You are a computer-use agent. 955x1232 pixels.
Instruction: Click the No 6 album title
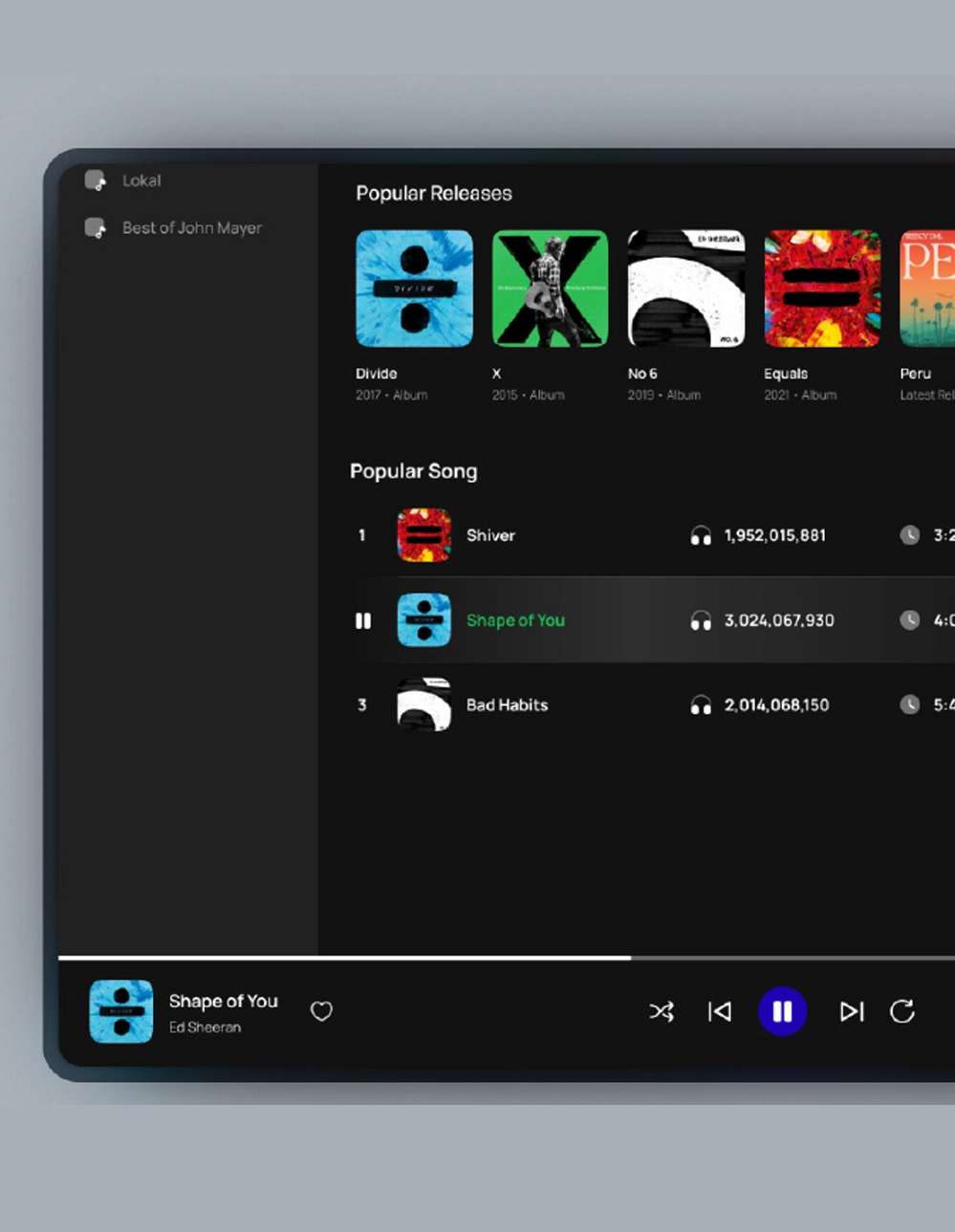click(642, 374)
